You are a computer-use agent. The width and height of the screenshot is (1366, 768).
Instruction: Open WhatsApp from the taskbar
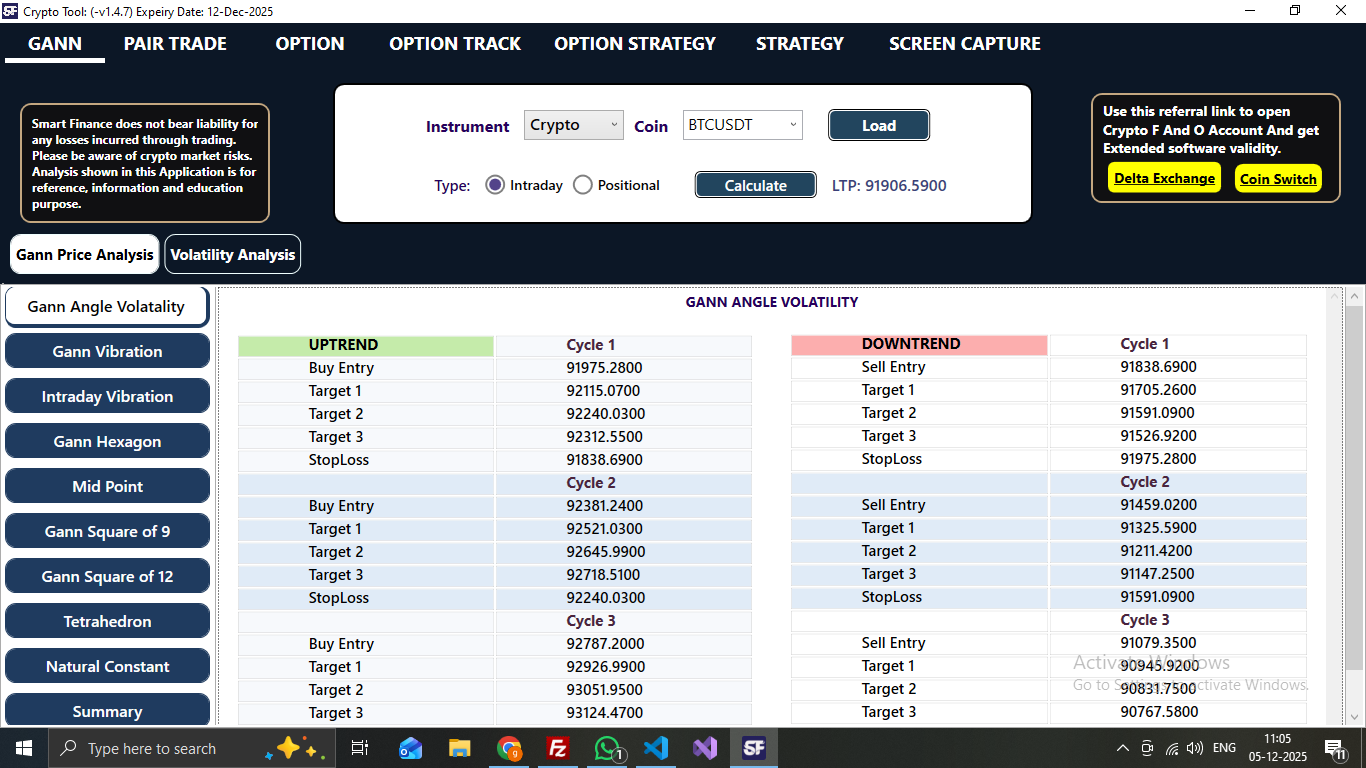[607, 748]
